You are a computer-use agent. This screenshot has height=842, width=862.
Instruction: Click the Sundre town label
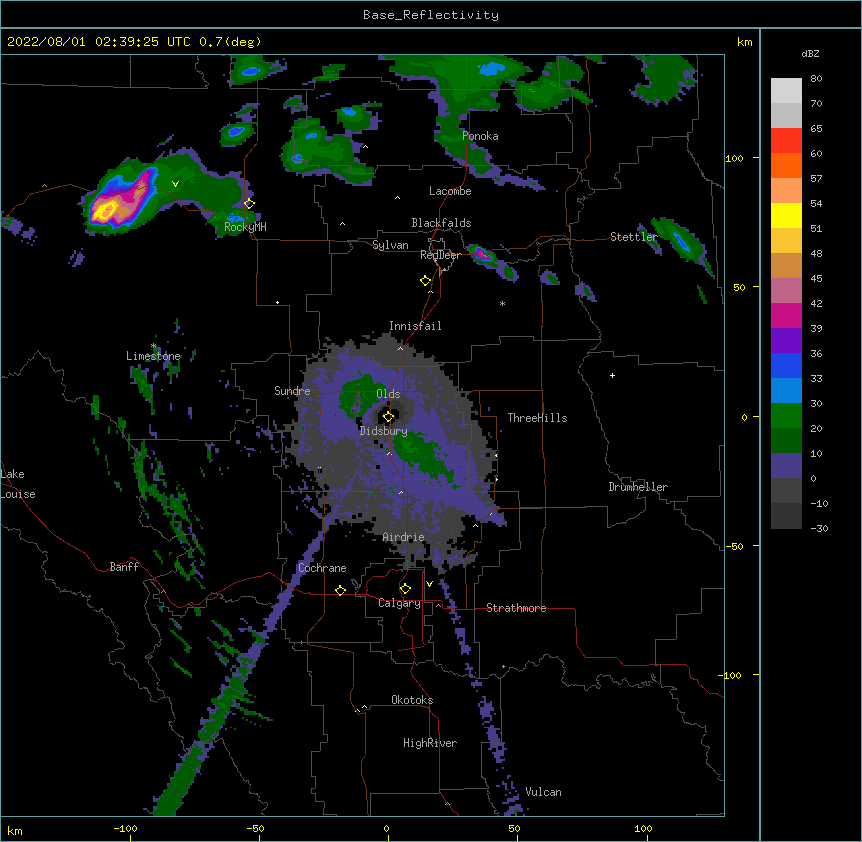[292, 391]
